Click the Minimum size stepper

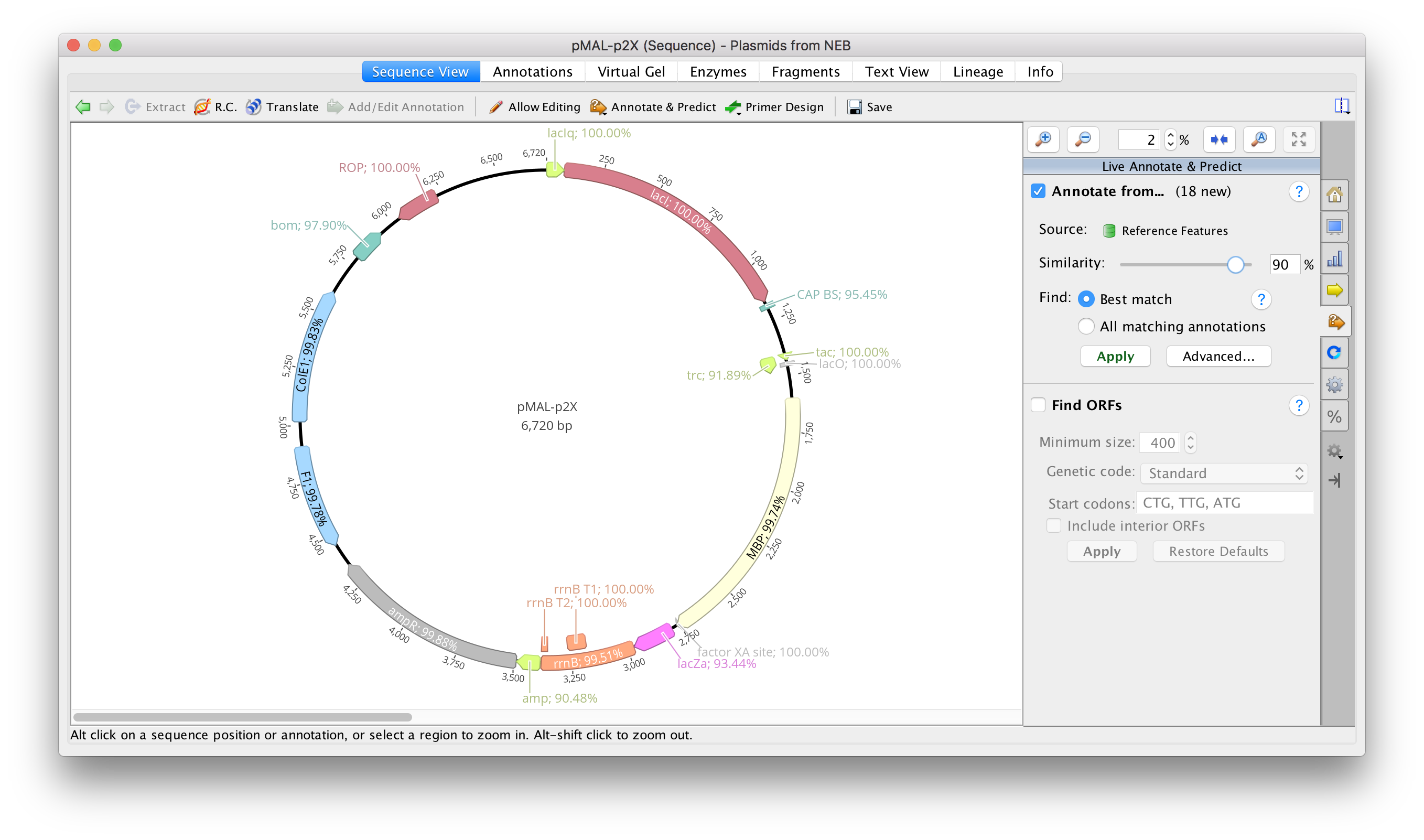pyautogui.click(x=1190, y=443)
